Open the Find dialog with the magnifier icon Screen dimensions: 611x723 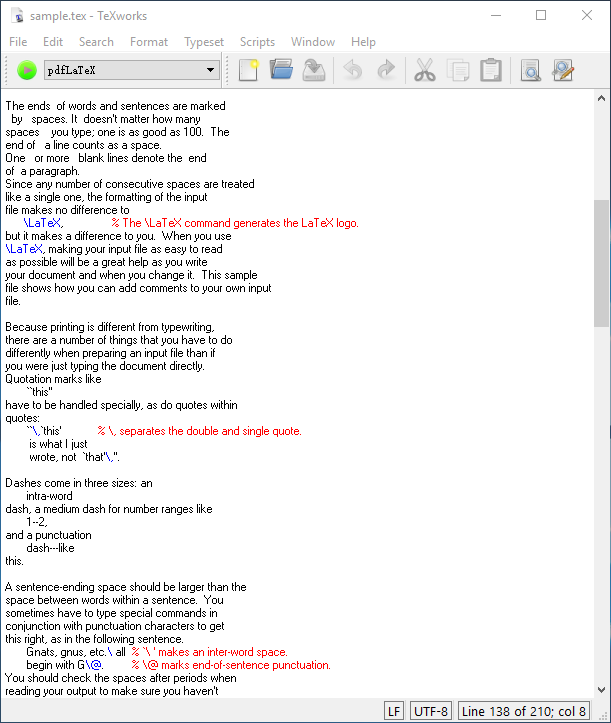tap(530, 71)
